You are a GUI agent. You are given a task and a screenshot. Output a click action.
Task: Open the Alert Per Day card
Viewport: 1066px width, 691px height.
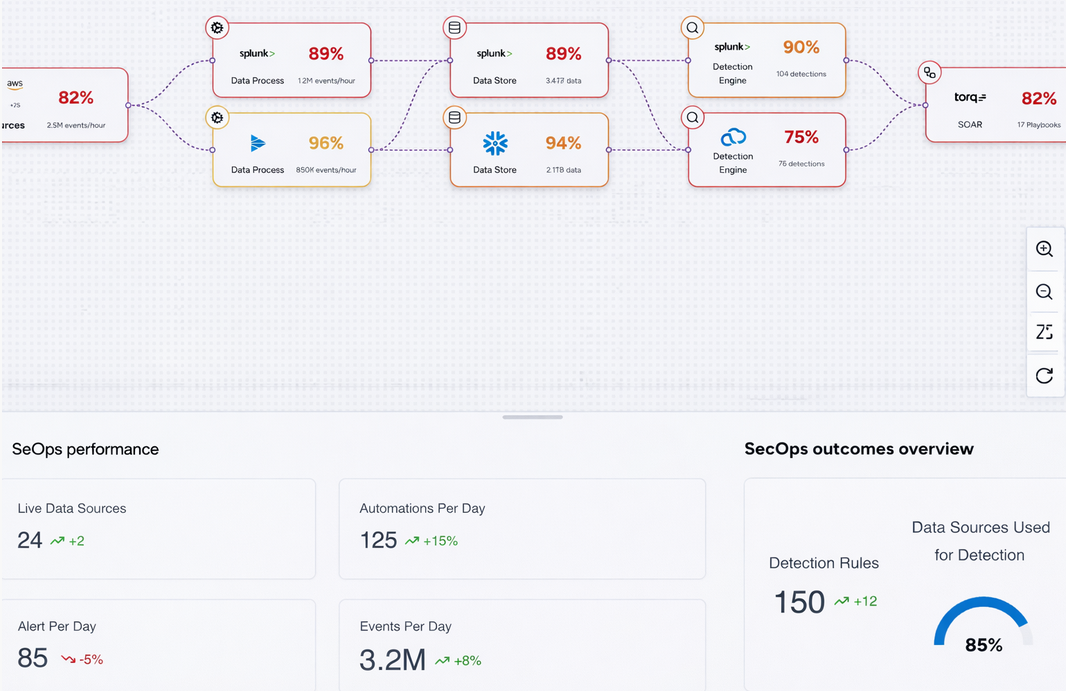[158, 645]
